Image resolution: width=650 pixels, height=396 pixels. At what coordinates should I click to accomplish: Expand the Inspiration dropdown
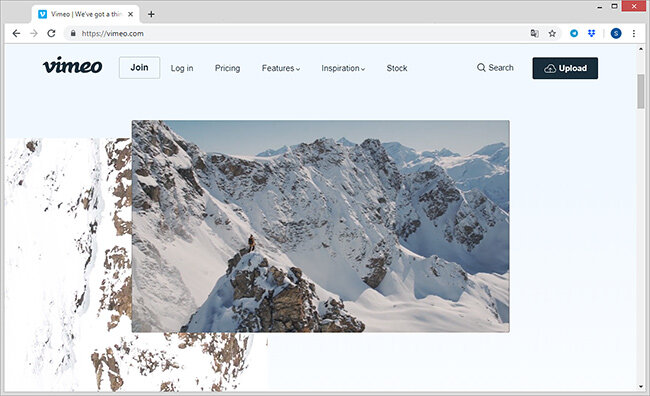point(343,68)
